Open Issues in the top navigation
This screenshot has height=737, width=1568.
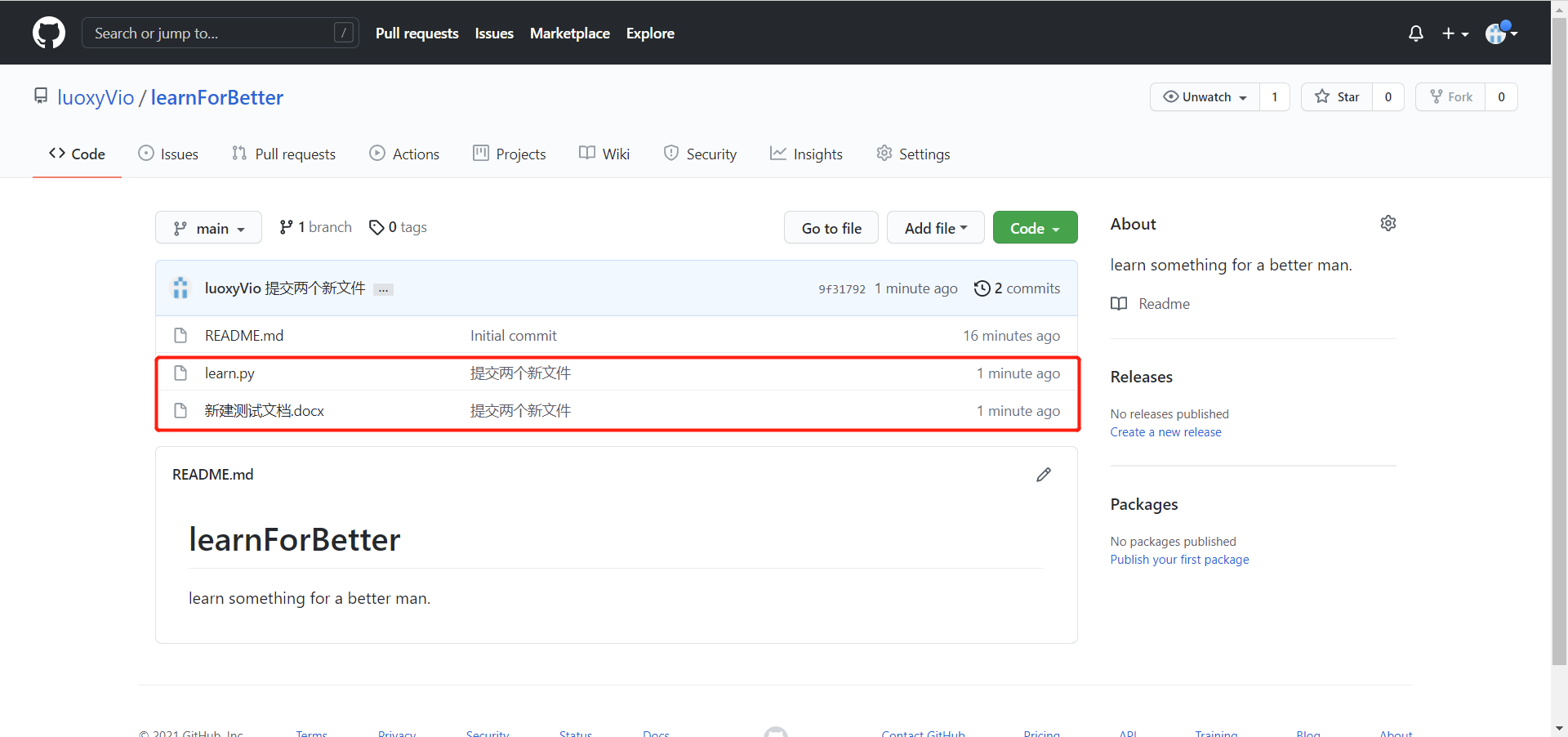pyautogui.click(x=494, y=33)
